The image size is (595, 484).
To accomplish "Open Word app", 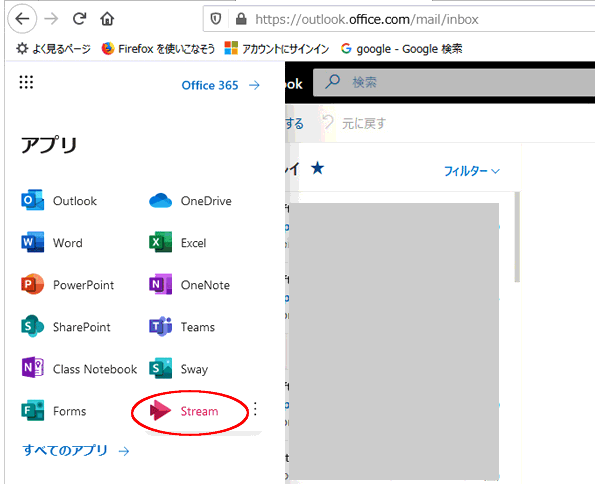I will point(52,243).
